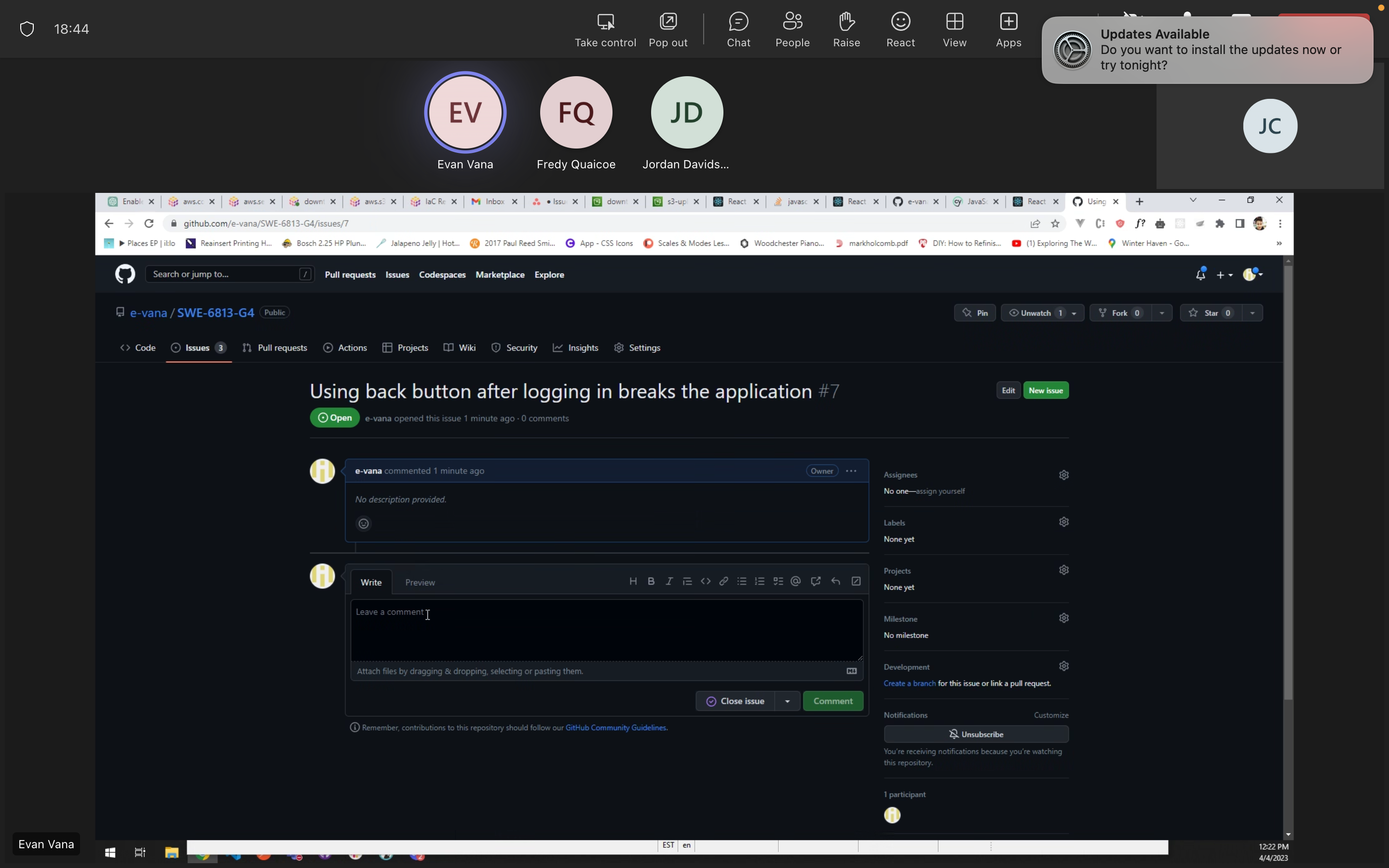Open the comment options three-dot menu
Screen dimensions: 1389x868
tap(851, 471)
